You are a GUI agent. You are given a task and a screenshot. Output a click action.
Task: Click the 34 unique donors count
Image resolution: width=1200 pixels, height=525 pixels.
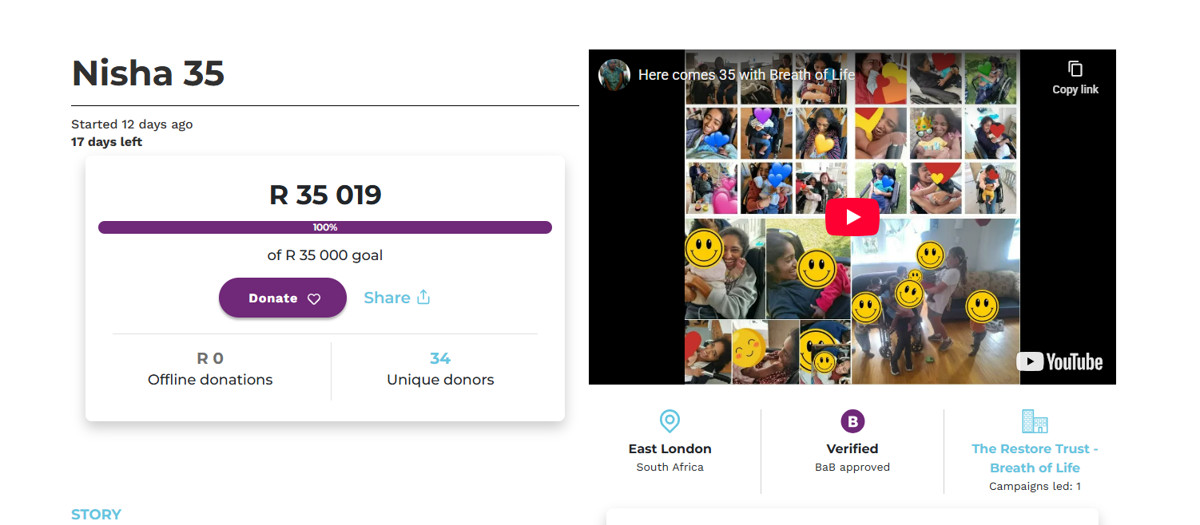pyautogui.click(x=440, y=358)
